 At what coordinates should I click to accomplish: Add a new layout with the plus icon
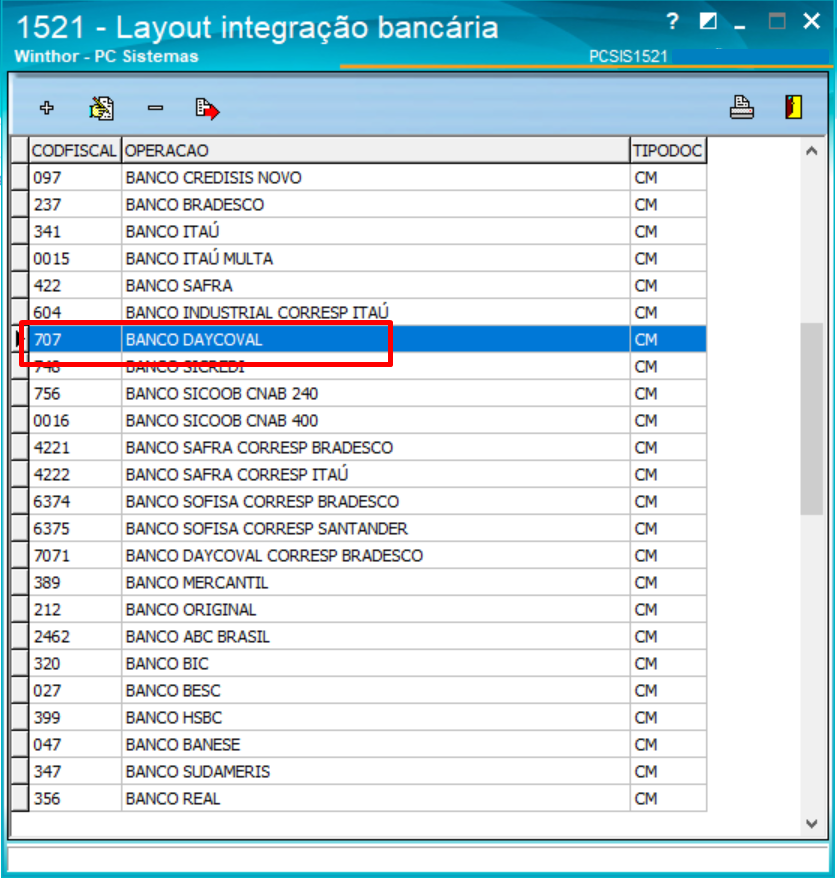click(x=47, y=108)
